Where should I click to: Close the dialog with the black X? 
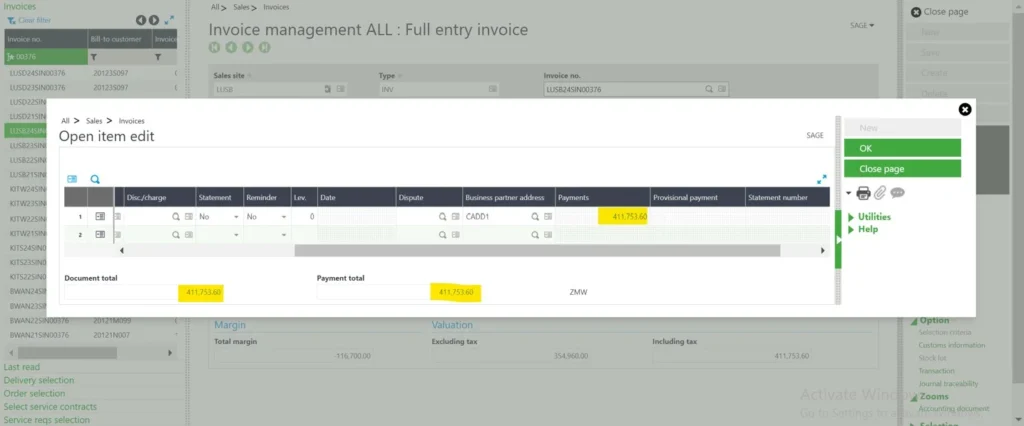coord(964,109)
